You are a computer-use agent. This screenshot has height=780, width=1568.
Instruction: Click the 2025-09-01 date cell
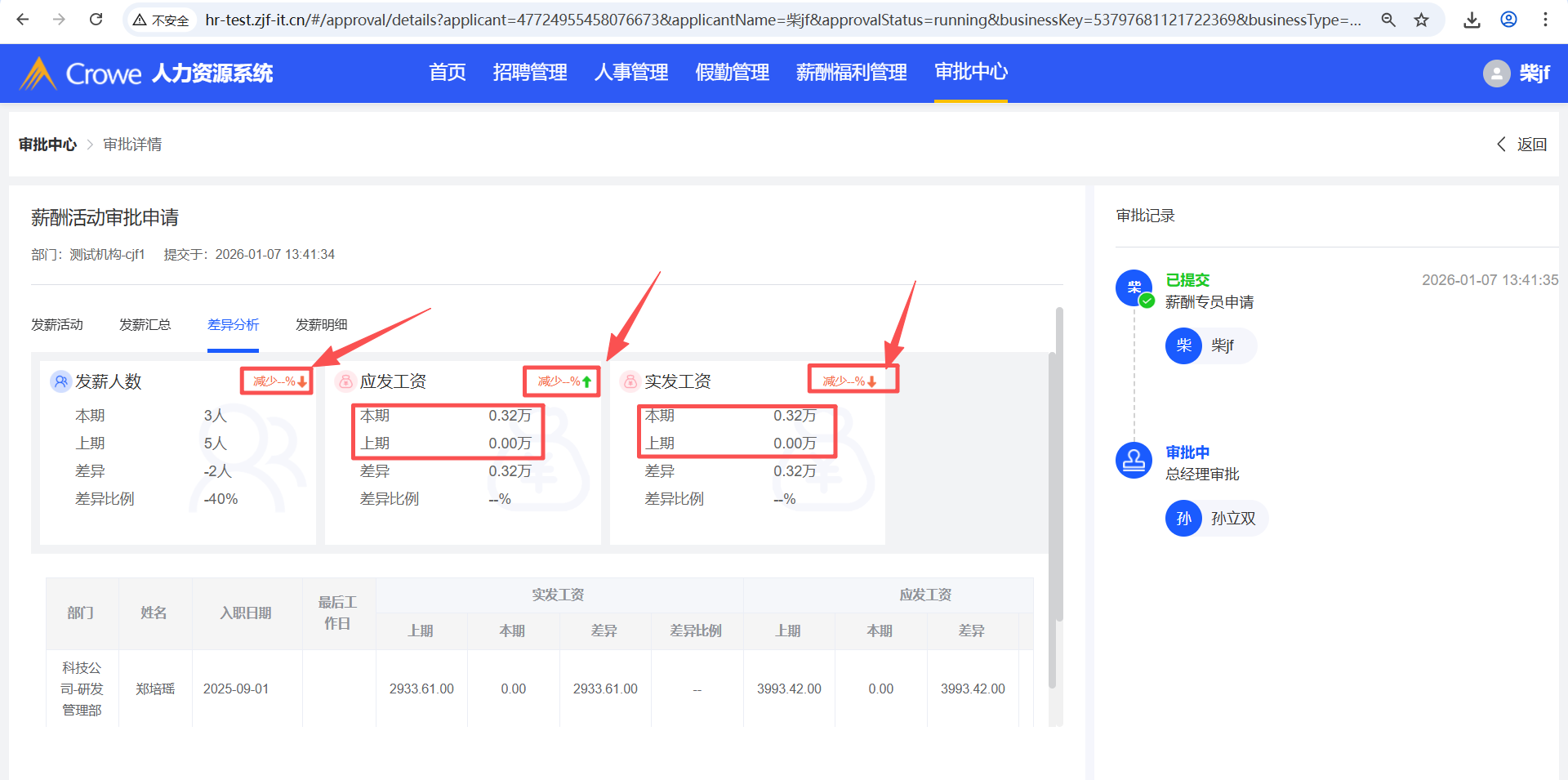coord(236,689)
